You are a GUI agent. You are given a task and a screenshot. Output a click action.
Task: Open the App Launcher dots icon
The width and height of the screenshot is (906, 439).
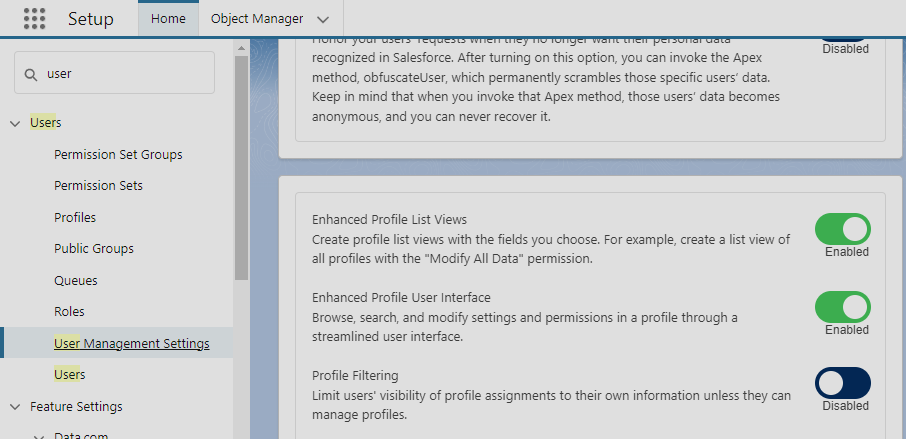(x=35, y=18)
